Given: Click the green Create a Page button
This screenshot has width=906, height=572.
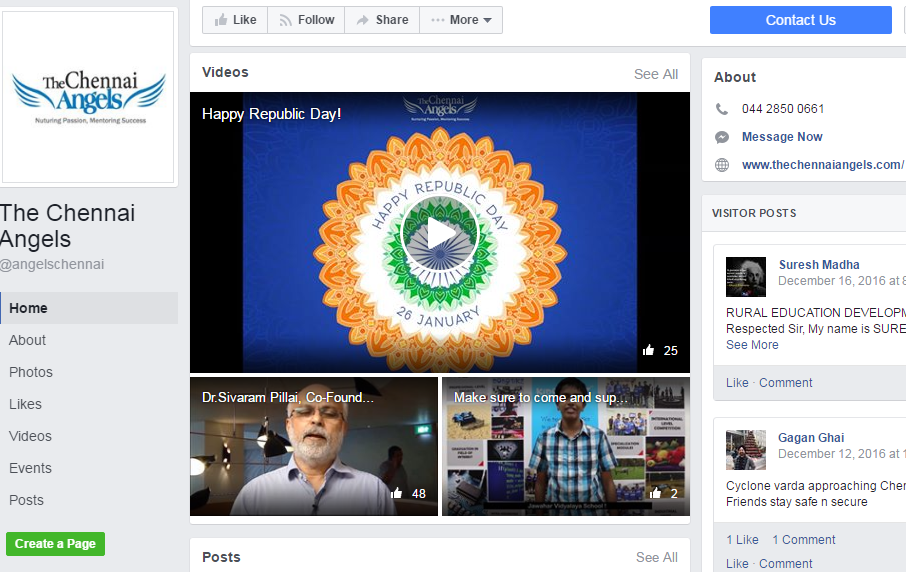Looking at the screenshot, I should pos(55,544).
